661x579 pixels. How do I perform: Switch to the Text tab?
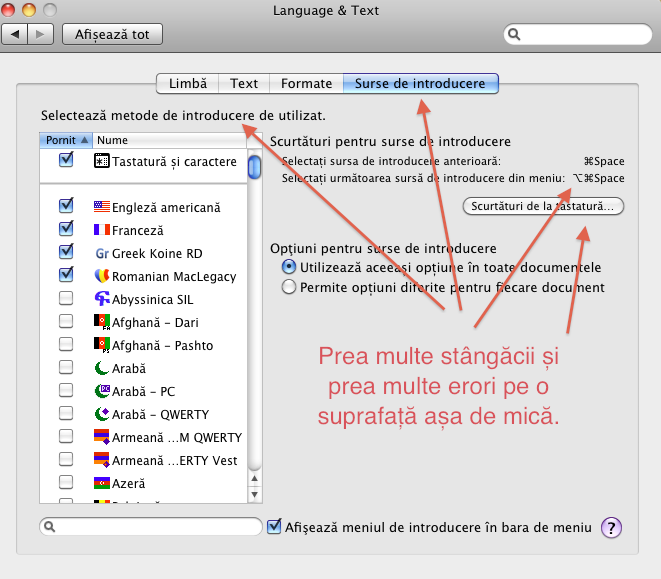244,83
